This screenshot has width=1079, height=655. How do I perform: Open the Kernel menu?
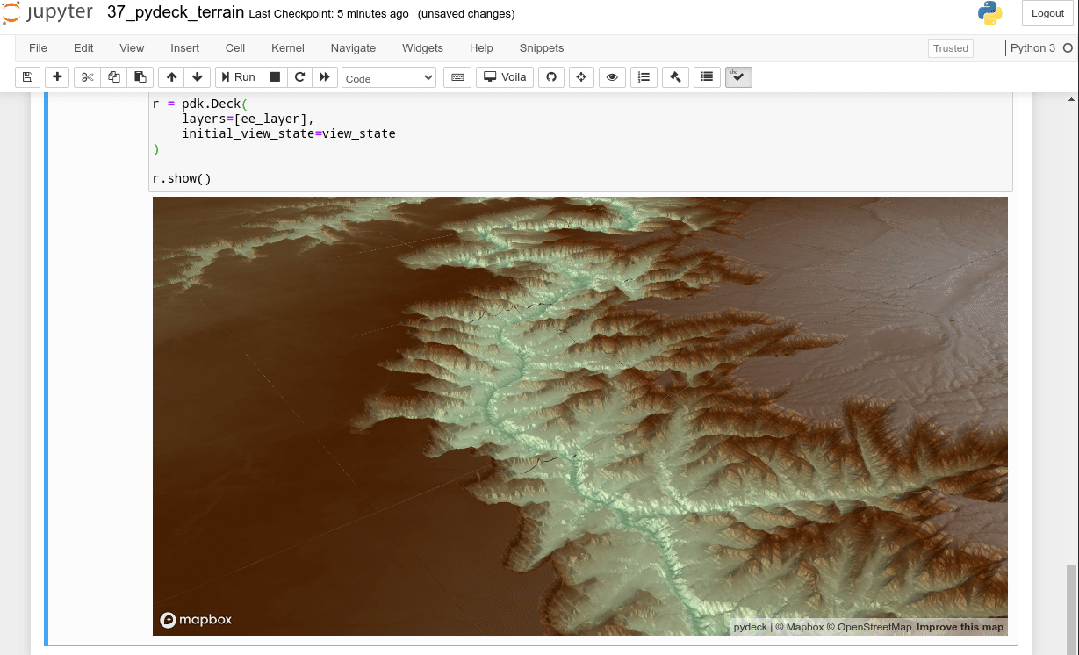pyautogui.click(x=288, y=48)
